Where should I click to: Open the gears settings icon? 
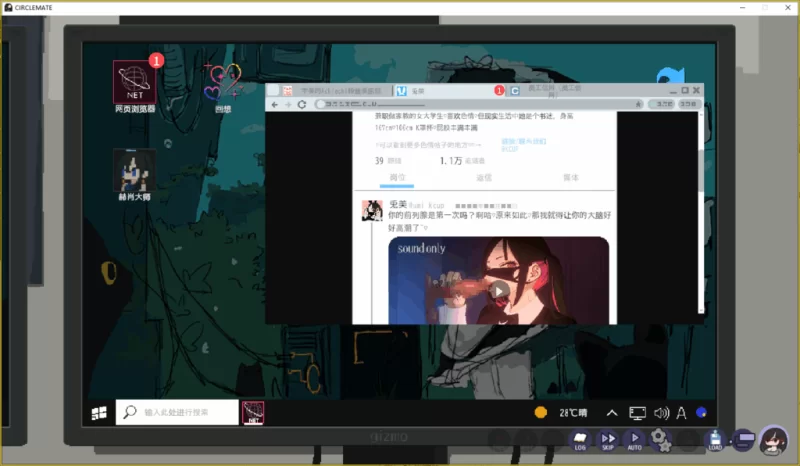(x=661, y=440)
